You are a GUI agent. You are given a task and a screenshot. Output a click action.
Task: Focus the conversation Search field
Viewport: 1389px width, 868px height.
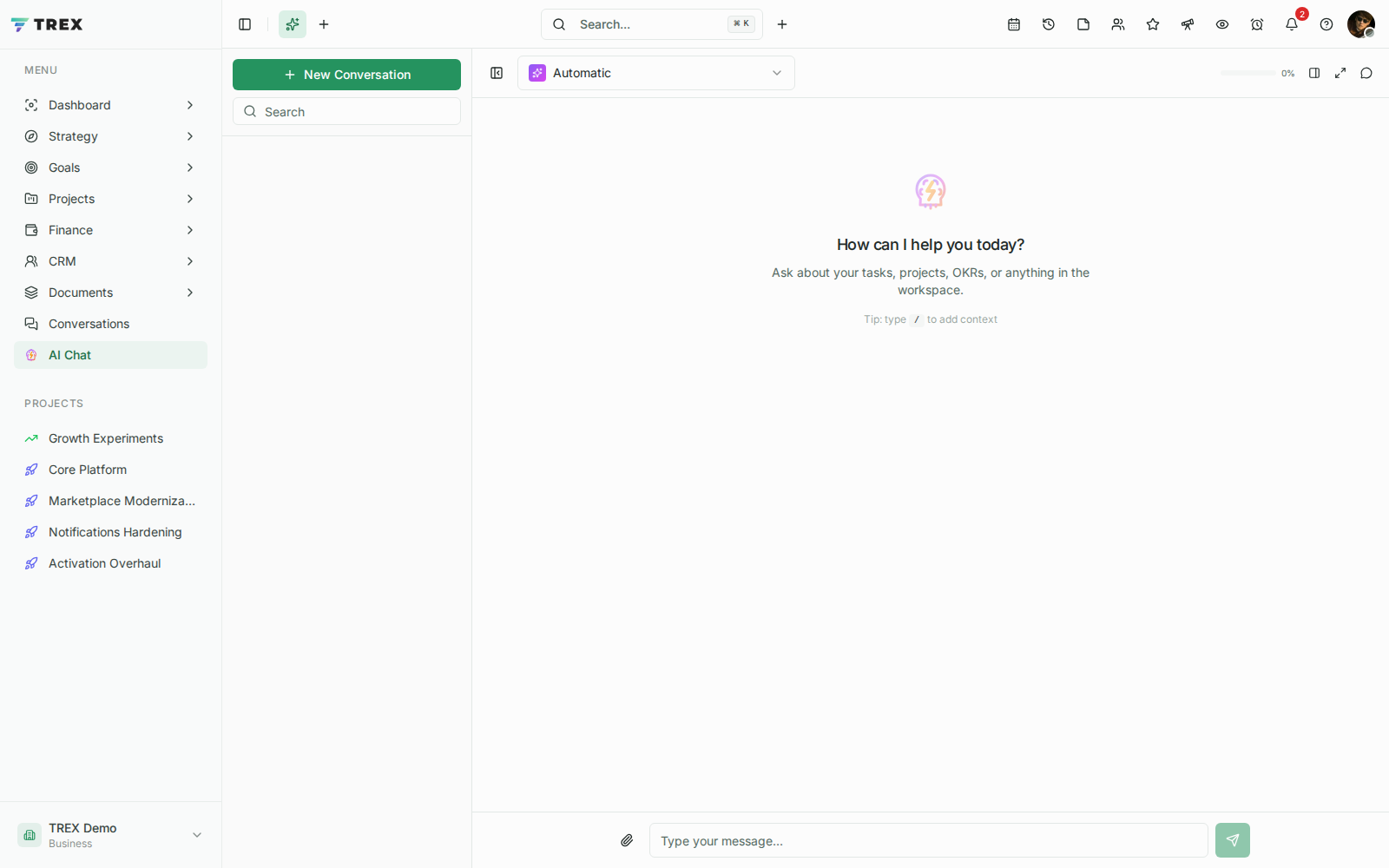click(x=346, y=111)
